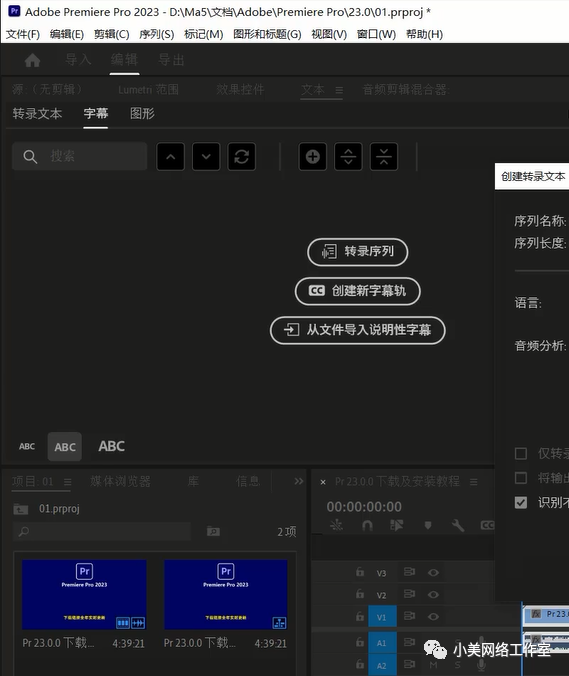This screenshot has width=569, height=676.
Task: Open the 编辑(E) menu
Action: [x=67, y=34]
